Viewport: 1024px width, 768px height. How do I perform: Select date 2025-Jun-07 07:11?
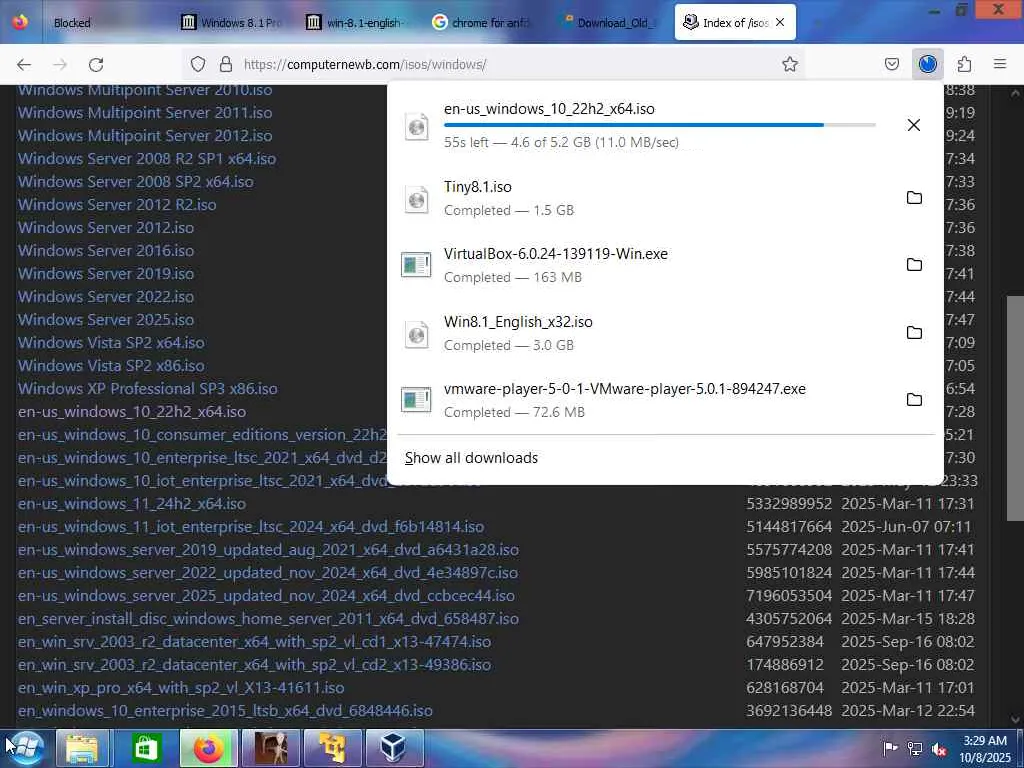(x=906, y=526)
